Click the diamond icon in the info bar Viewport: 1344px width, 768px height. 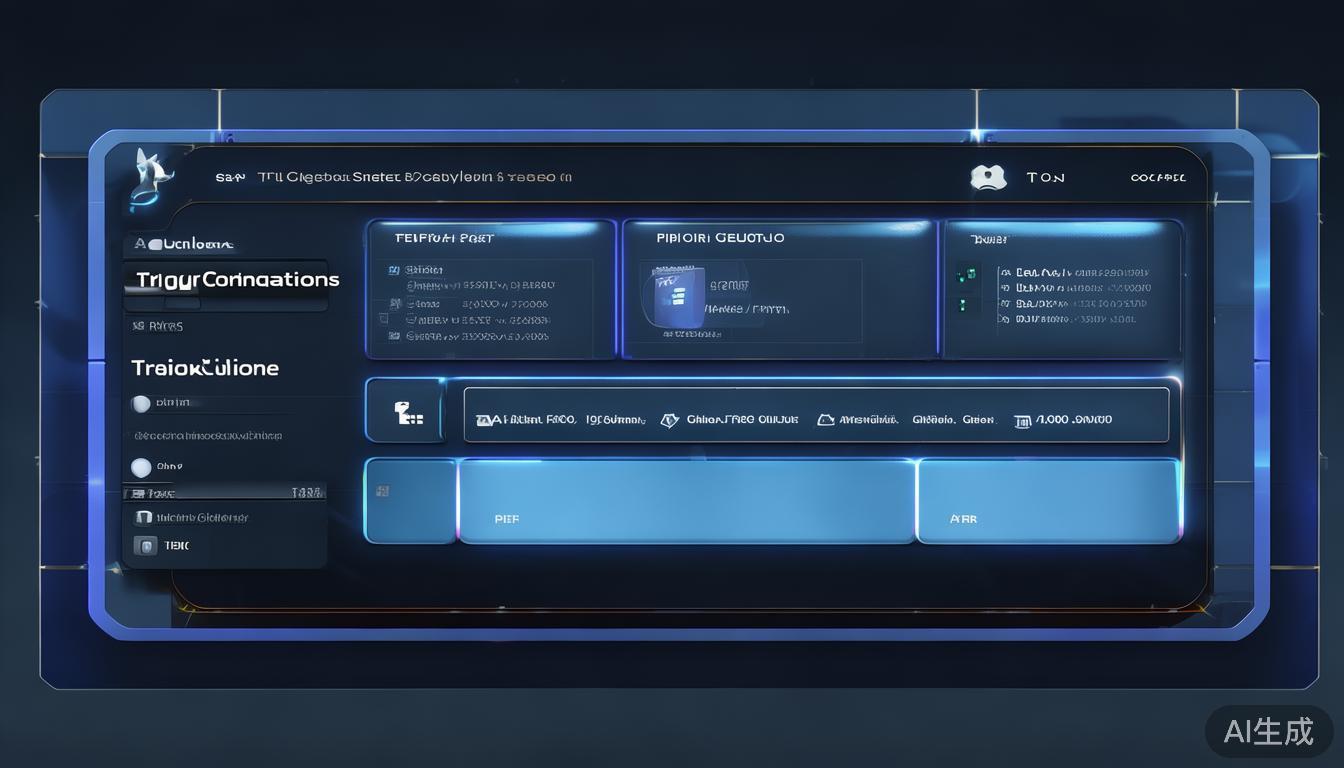[x=669, y=421]
